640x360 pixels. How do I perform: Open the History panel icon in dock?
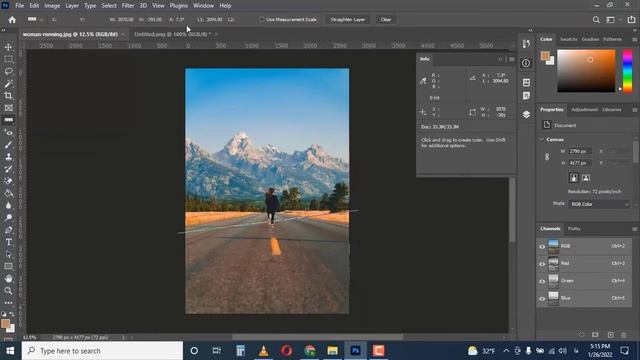[526, 44]
